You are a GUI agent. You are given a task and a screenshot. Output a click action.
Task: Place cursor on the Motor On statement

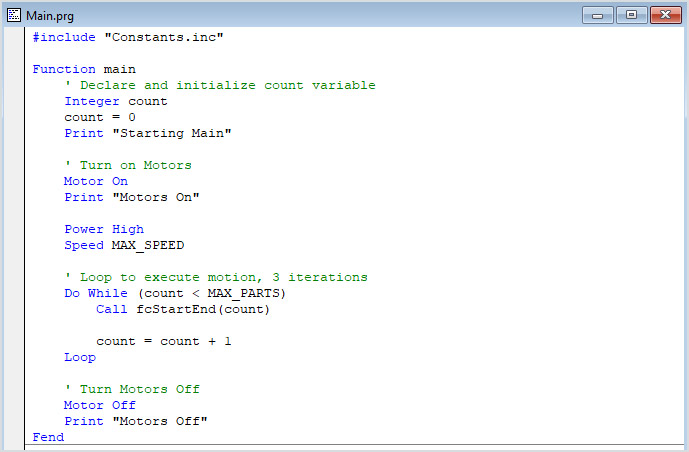pyautogui.click(x=96, y=181)
